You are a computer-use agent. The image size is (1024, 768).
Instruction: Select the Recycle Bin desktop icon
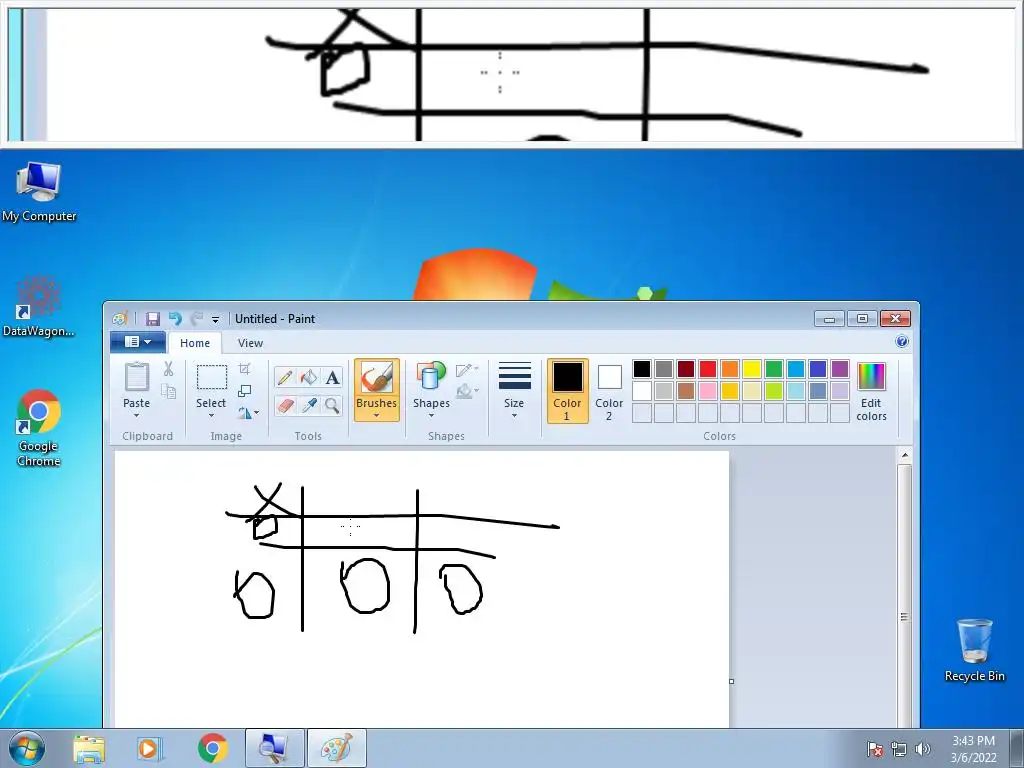(x=974, y=650)
